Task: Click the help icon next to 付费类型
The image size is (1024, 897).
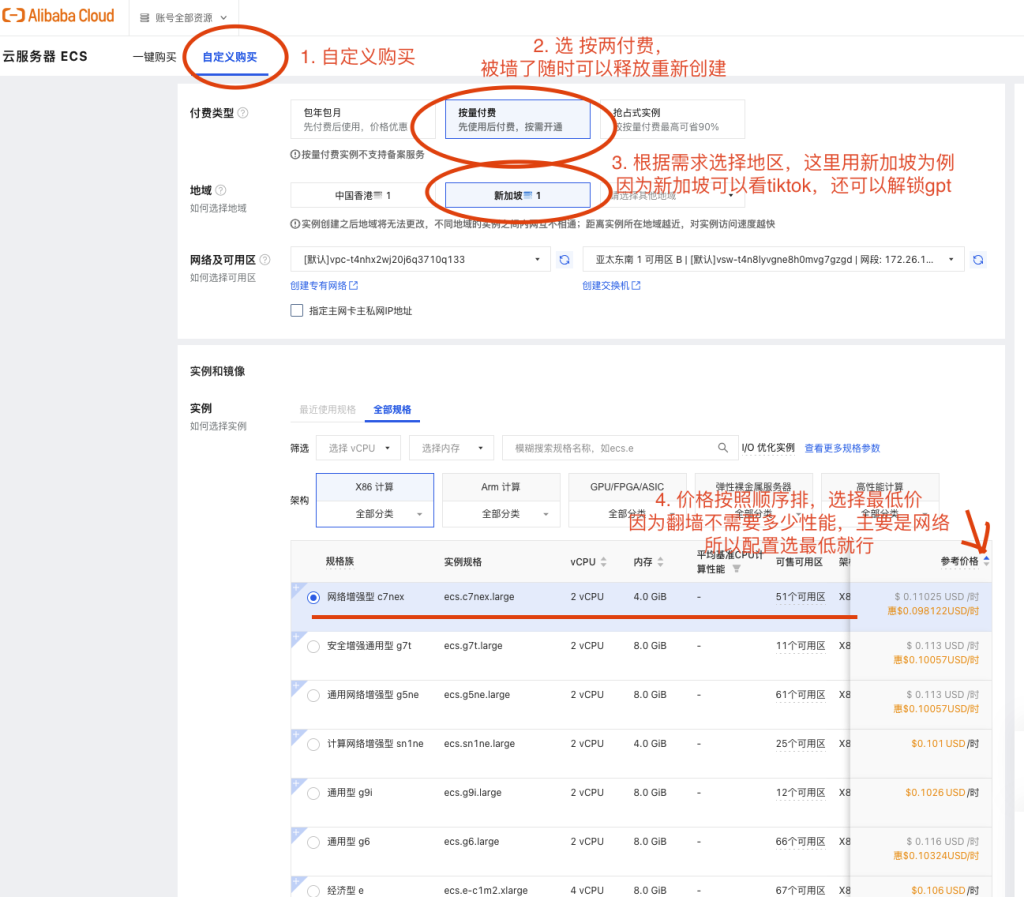Action: point(243,113)
